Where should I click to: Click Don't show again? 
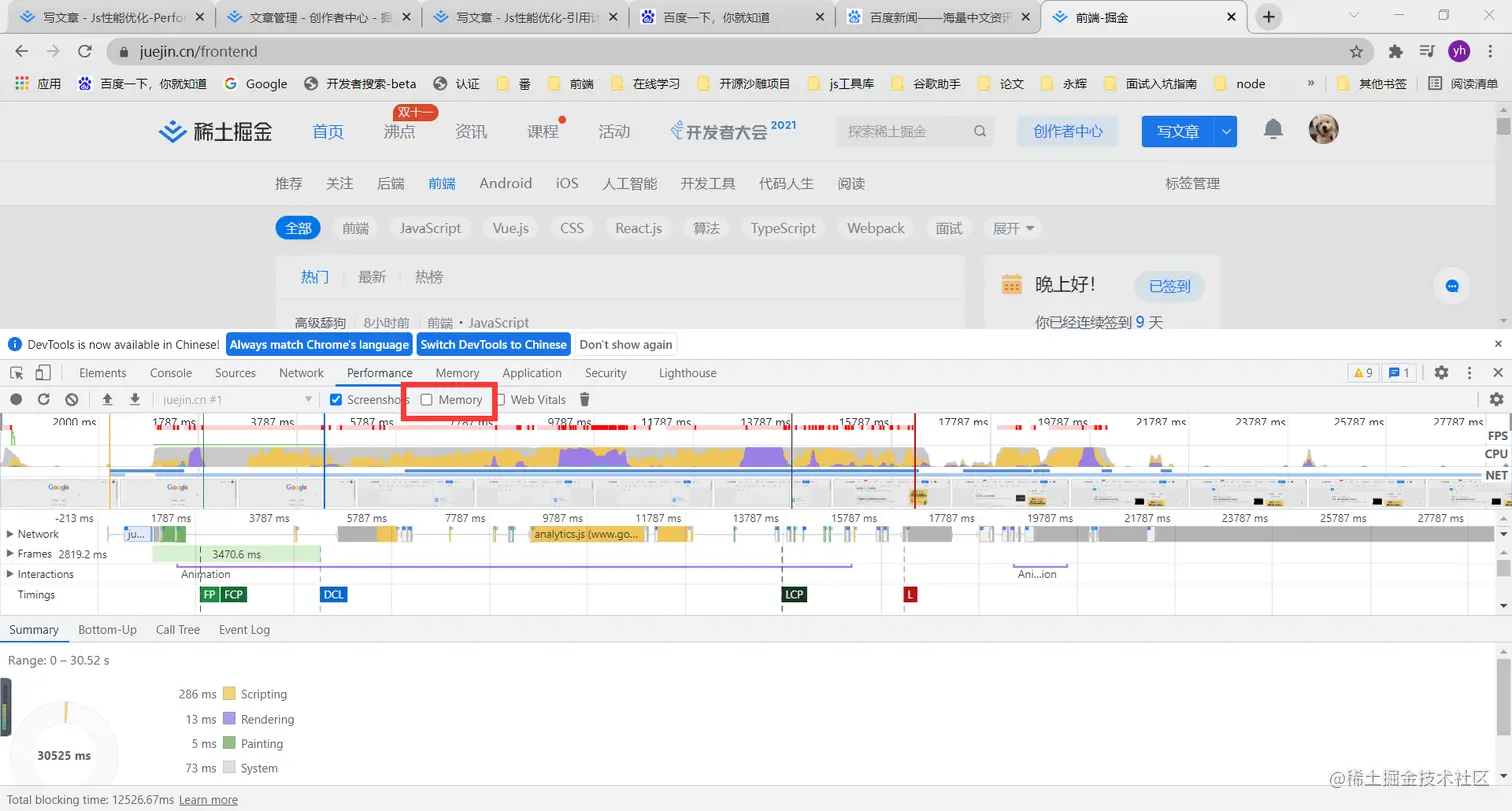point(626,344)
